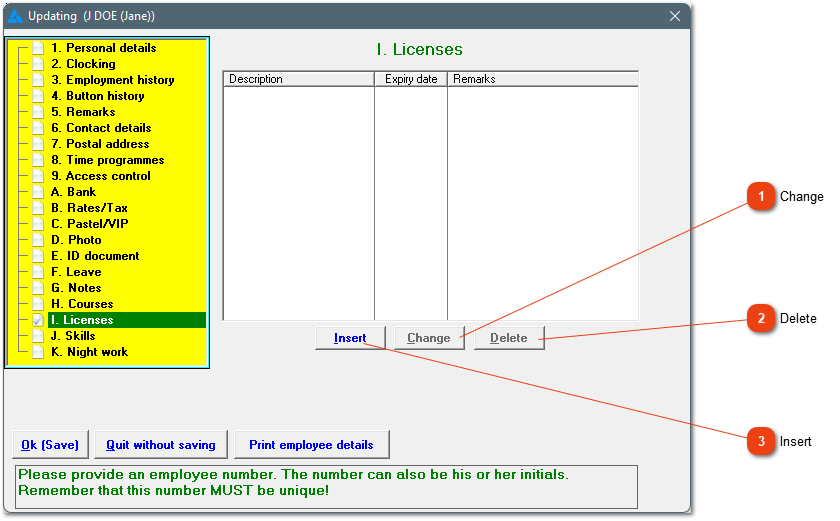Screen dimensions: 840x521
Task: Click page icon beside F. Leave
Action: pos(38,273)
